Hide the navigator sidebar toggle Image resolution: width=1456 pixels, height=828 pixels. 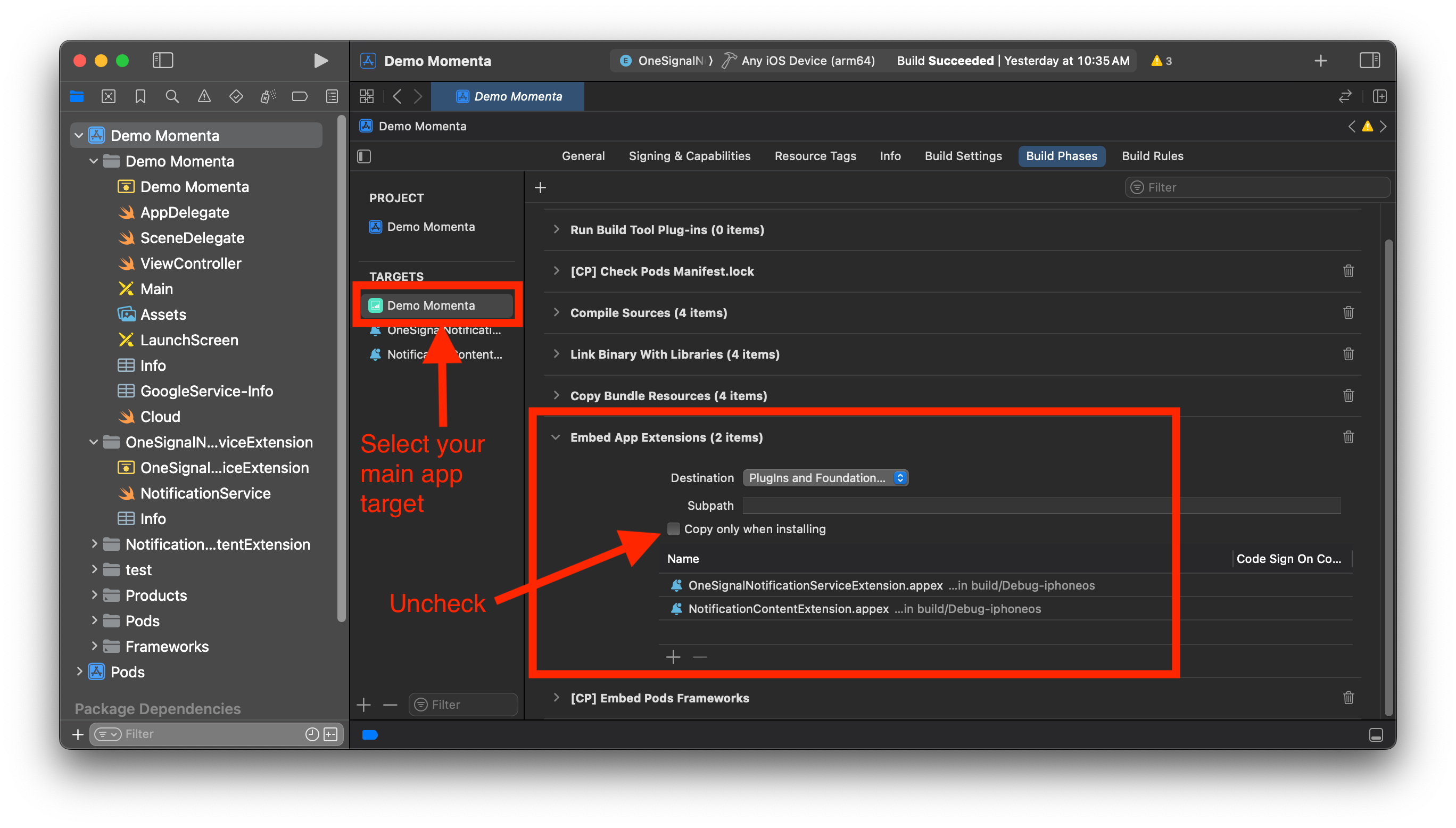click(163, 61)
